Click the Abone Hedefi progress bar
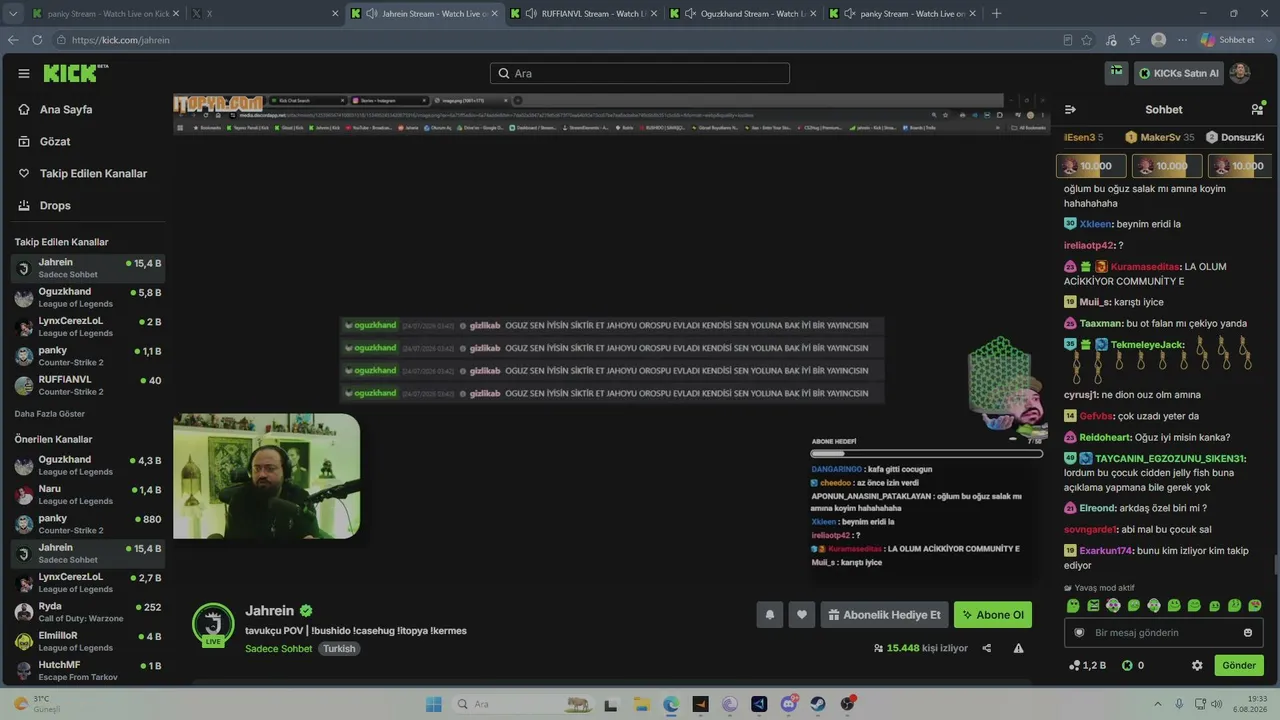This screenshot has width=1280, height=720. [x=926, y=453]
